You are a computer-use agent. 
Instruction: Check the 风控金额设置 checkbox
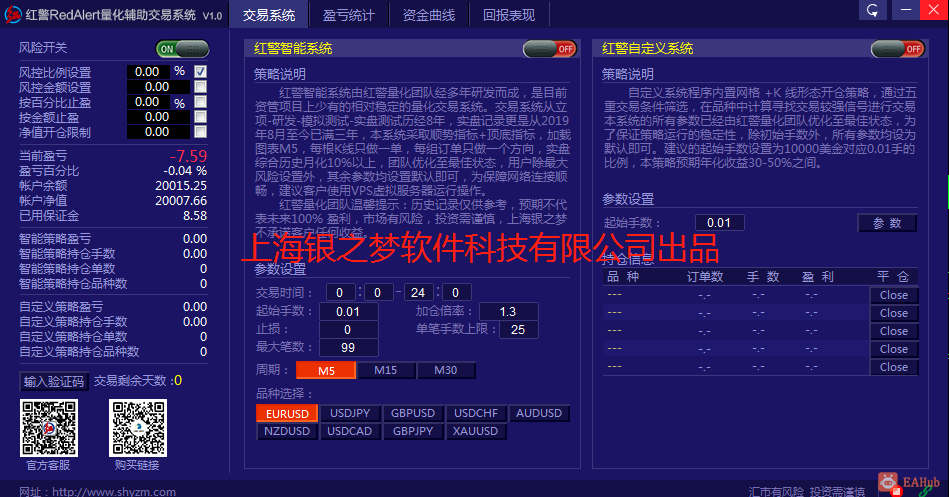[x=200, y=87]
